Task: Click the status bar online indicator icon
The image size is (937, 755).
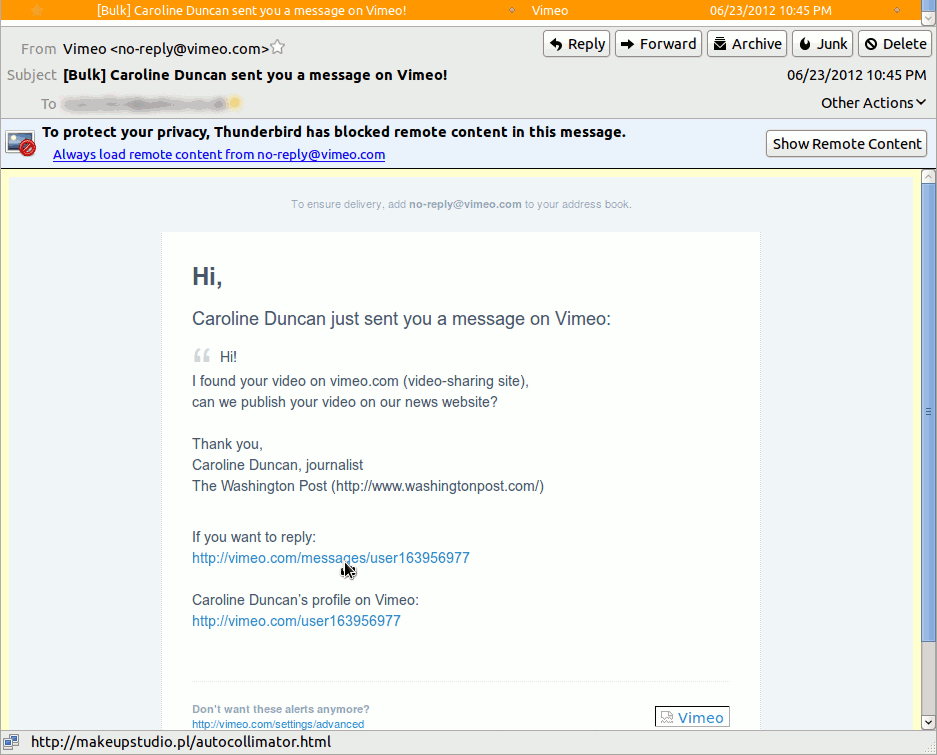Action: click(x=12, y=742)
